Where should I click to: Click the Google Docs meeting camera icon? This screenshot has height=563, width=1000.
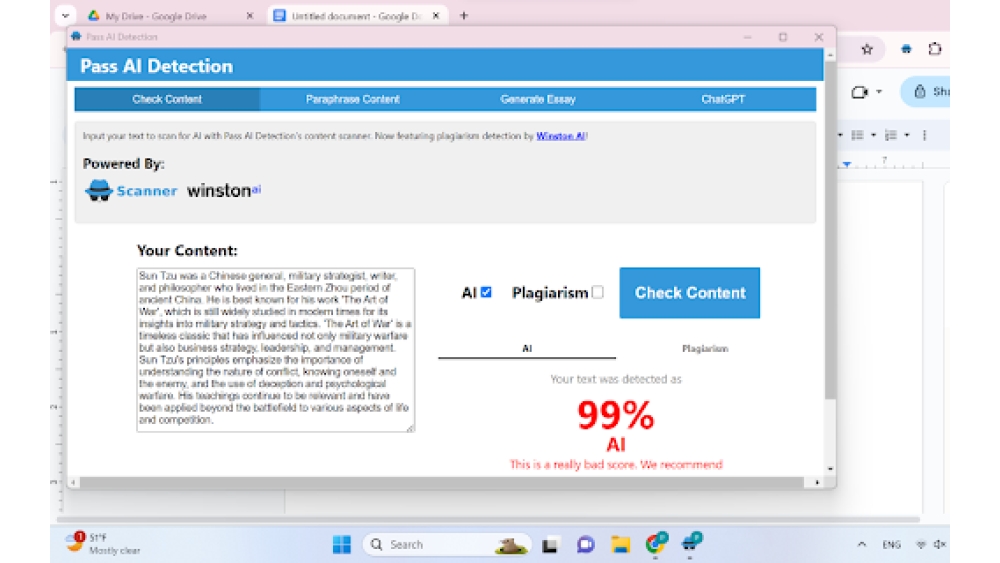859,92
